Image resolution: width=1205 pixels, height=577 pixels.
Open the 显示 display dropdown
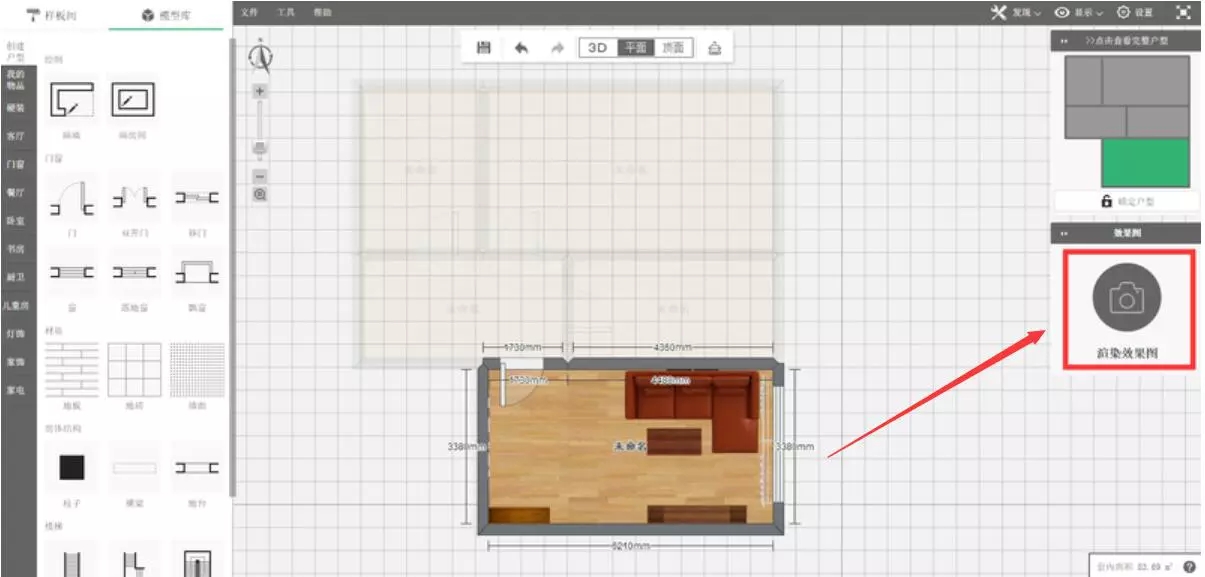click(x=1080, y=13)
